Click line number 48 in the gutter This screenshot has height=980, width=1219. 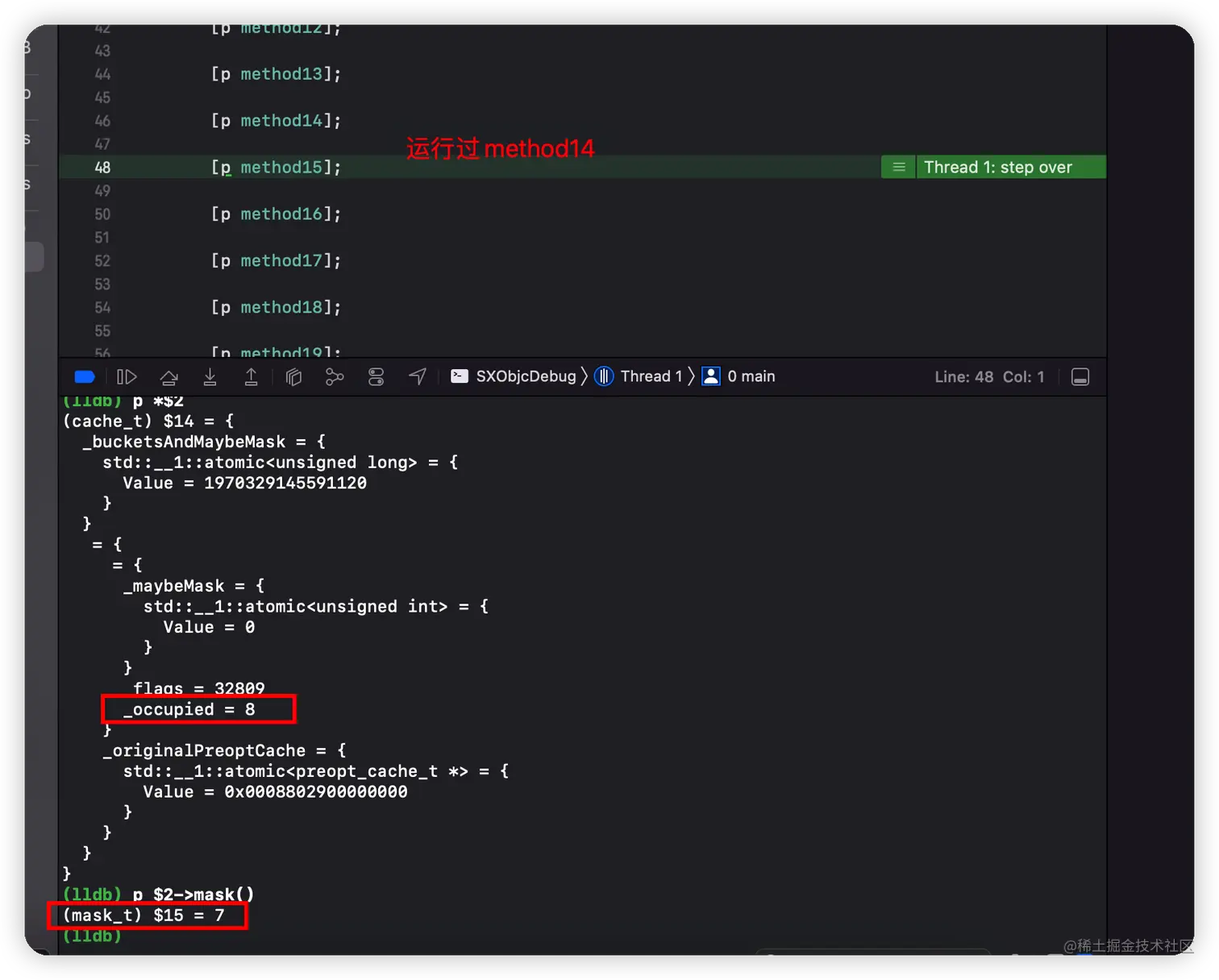102,168
